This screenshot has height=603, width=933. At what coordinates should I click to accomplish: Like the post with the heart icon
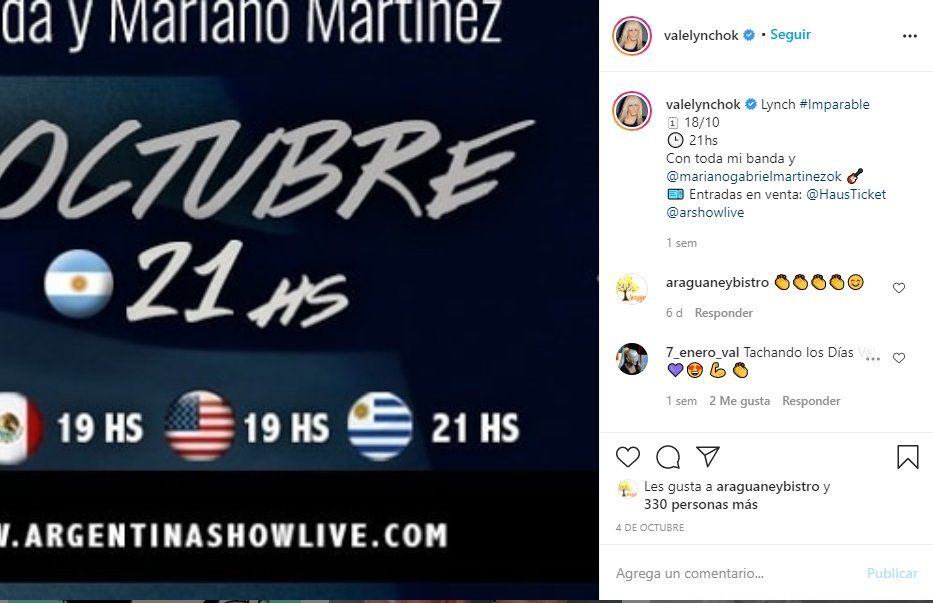(628, 457)
